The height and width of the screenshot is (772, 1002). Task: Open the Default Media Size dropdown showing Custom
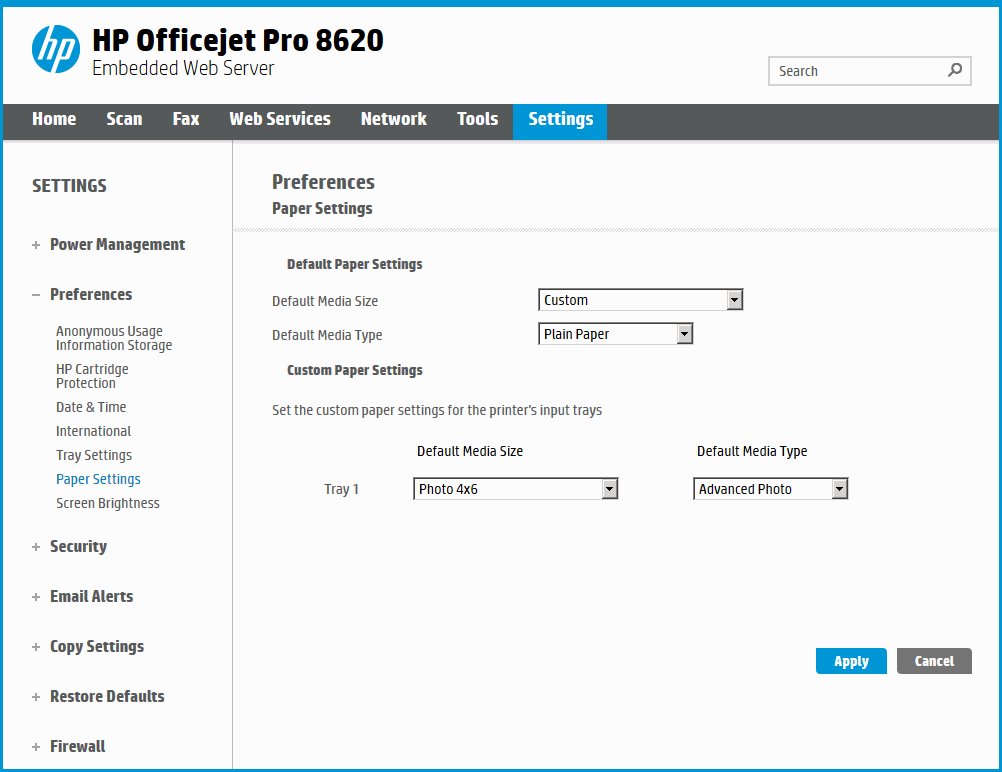735,299
